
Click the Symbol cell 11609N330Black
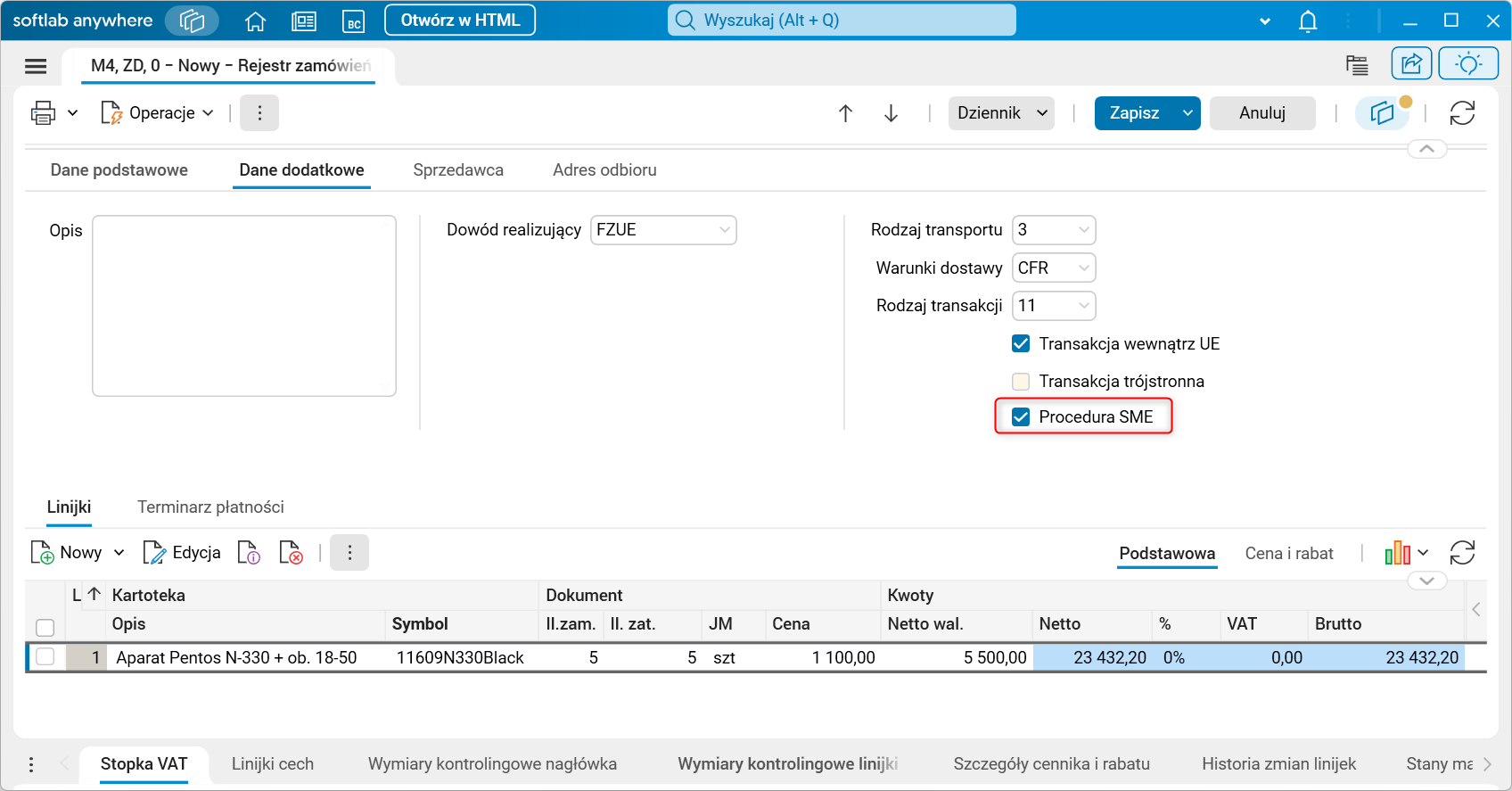(460, 658)
